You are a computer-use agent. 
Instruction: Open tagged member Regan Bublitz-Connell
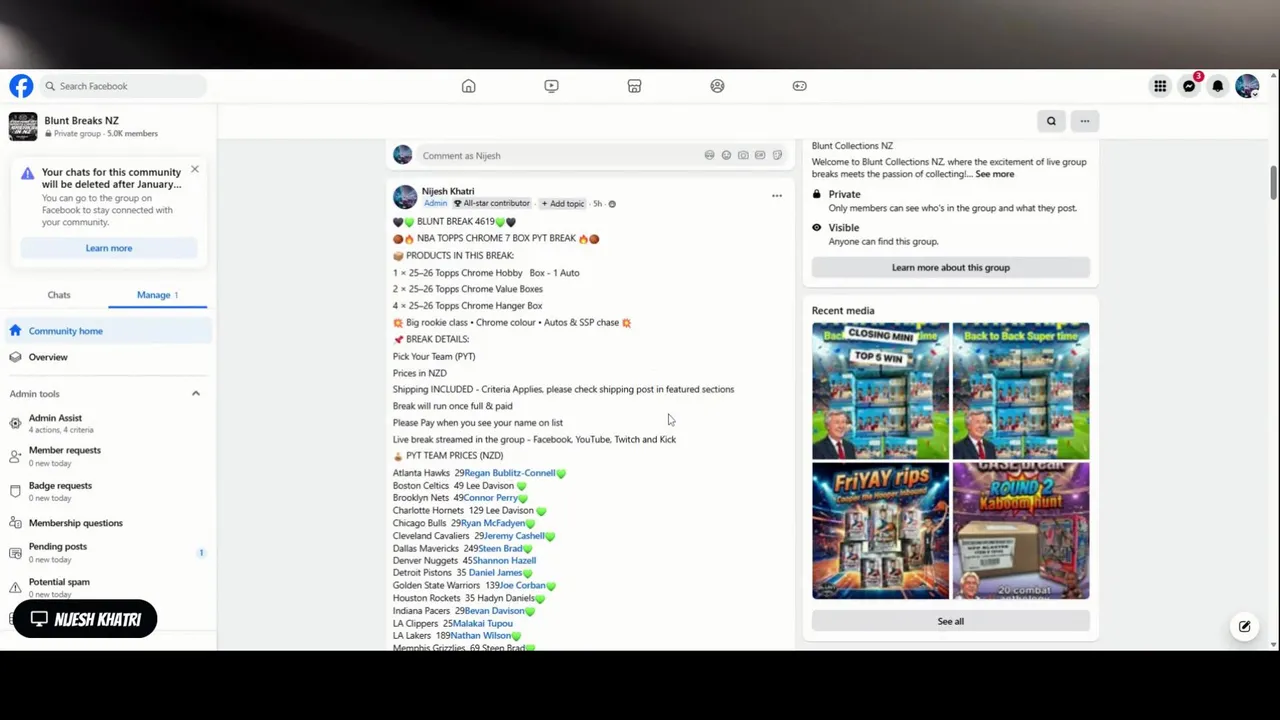(509, 473)
